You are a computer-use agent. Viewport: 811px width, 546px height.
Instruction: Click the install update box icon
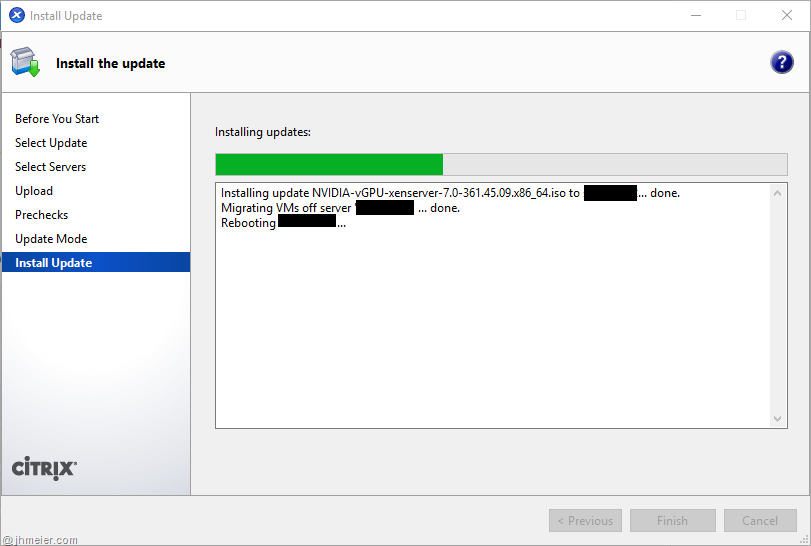pyautogui.click(x=26, y=62)
